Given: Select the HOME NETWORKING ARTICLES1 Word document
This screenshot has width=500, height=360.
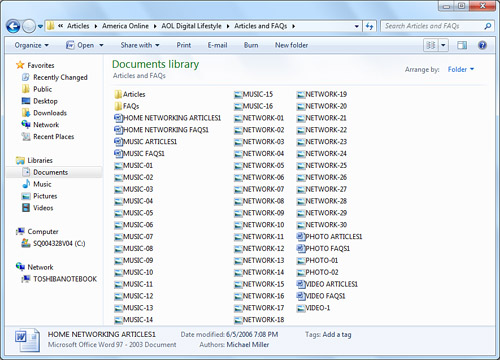Looking at the screenshot, I should pyautogui.click(x=167, y=118).
